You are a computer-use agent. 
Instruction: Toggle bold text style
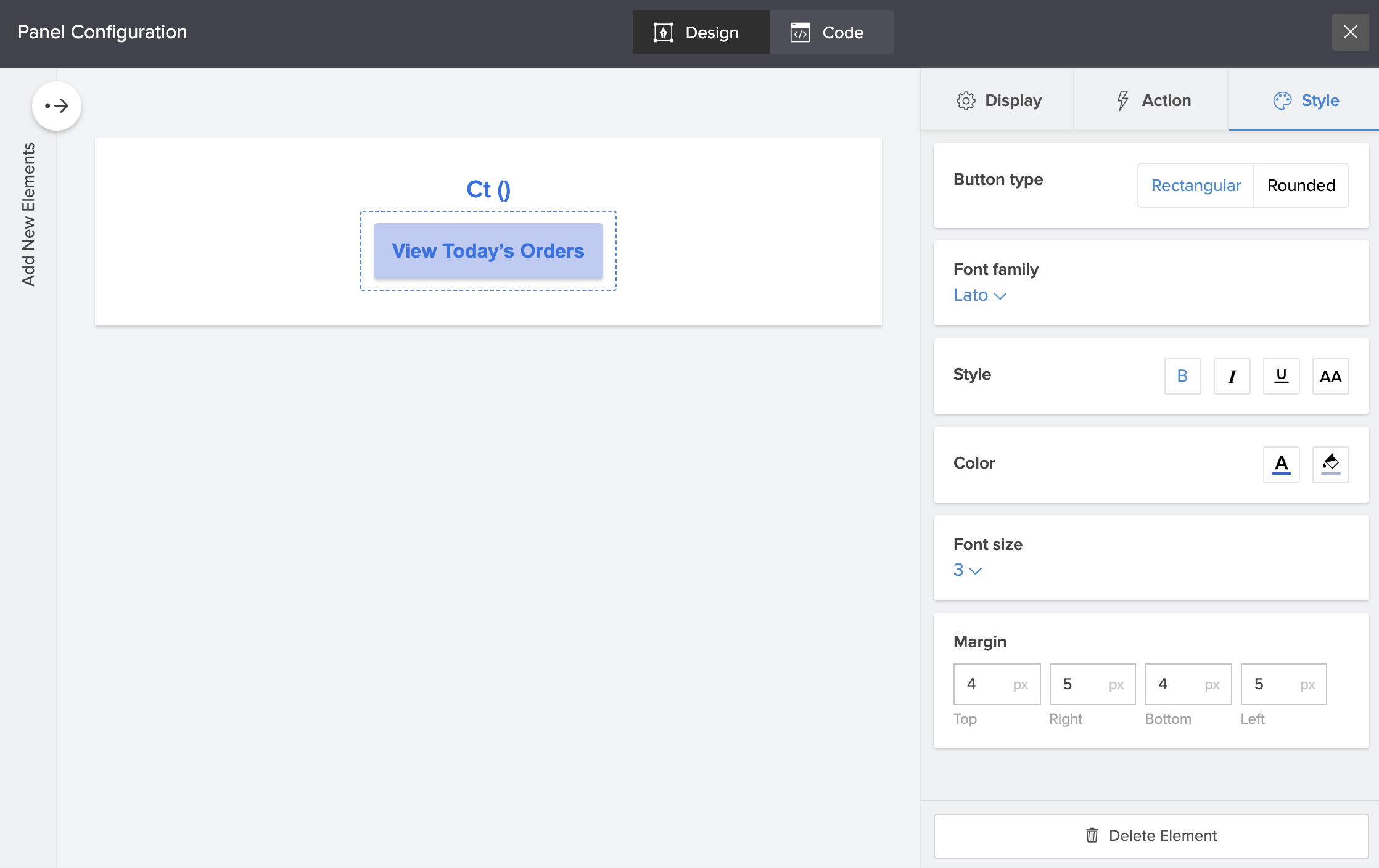pos(1182,376)
